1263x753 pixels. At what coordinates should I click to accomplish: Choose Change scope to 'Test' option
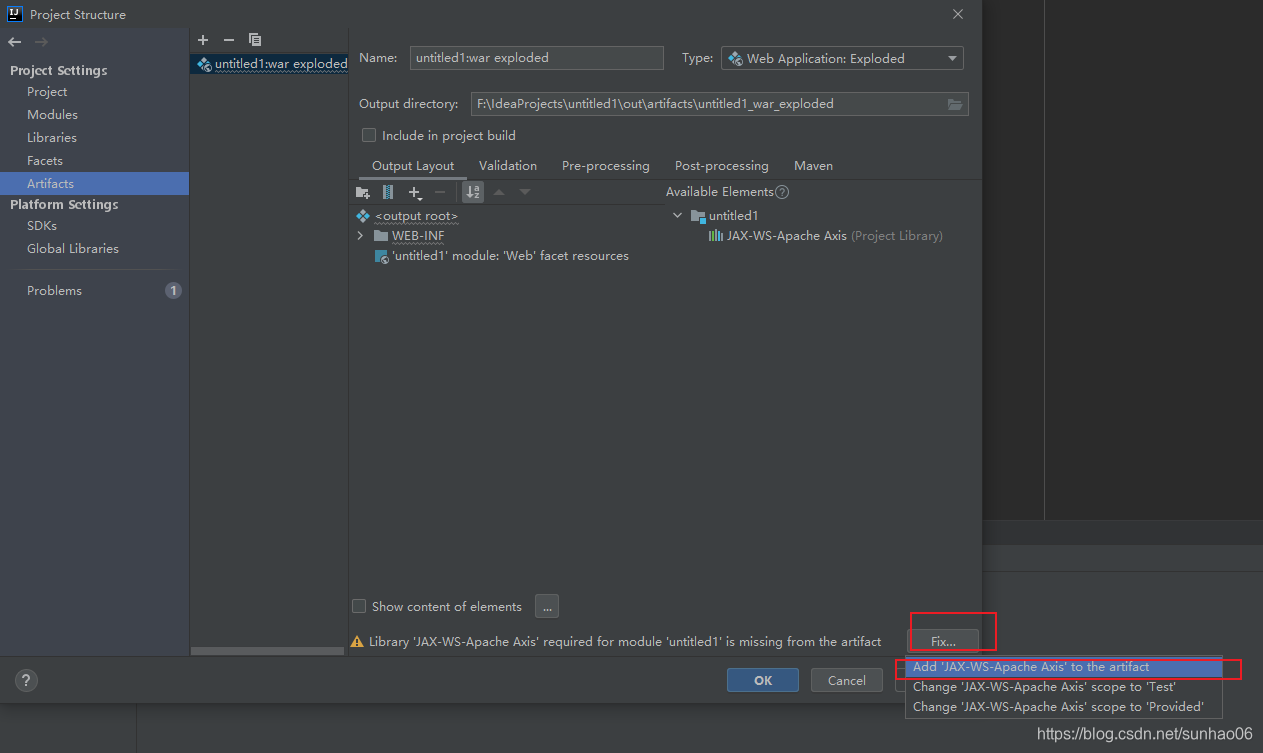1064,687
